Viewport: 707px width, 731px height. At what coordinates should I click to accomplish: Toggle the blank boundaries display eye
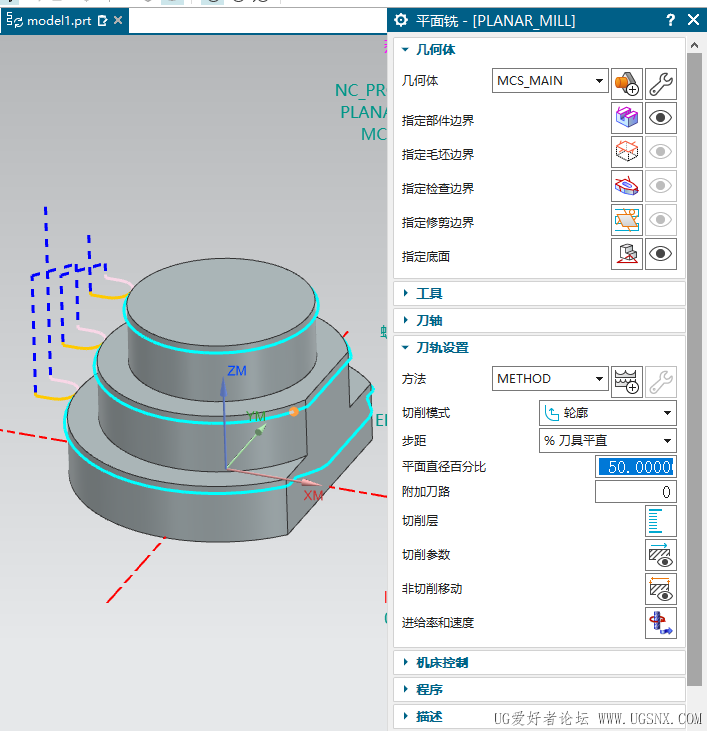[x=661, y=152]
